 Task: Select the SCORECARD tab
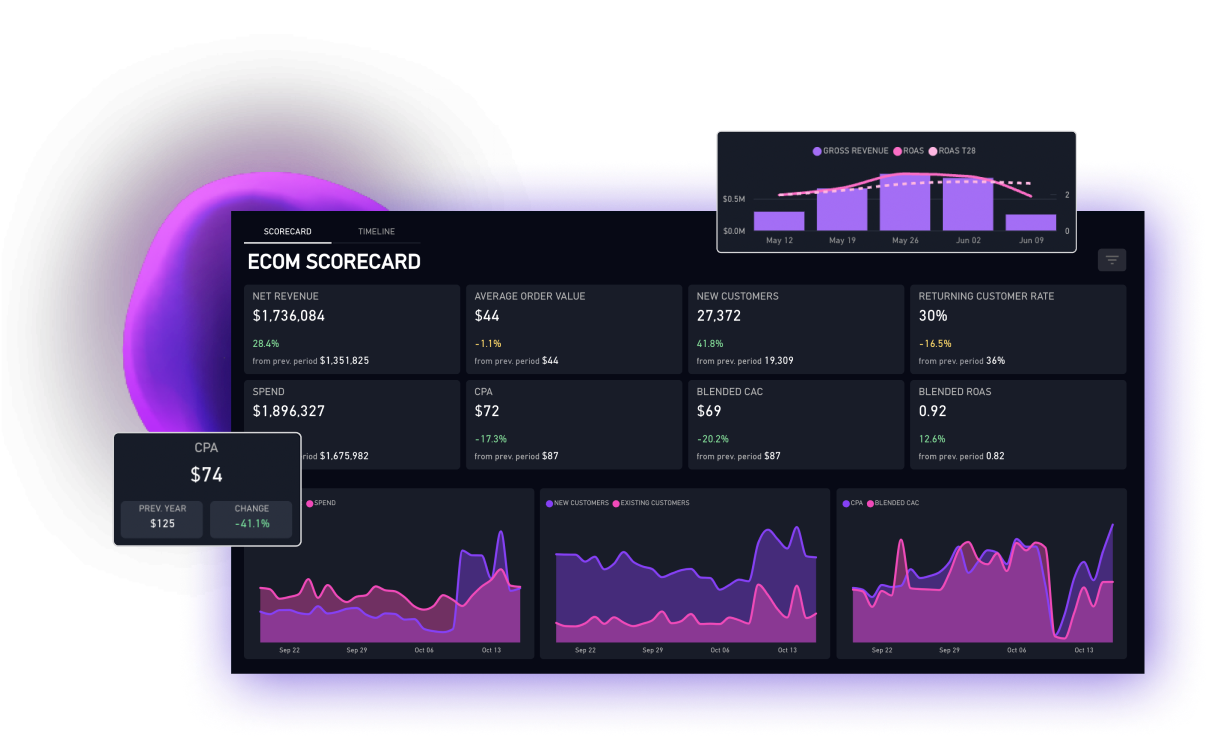(x=287, y=231)
